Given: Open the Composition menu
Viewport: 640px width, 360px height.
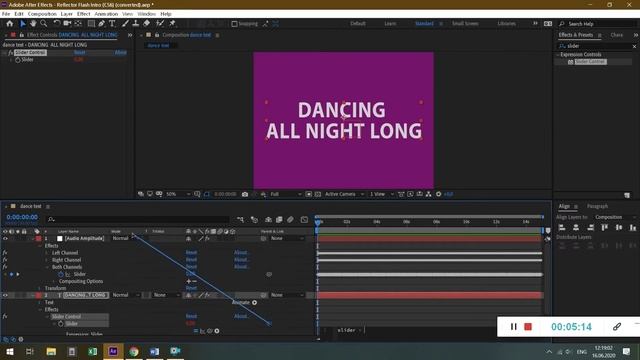Looking at the screenshot, I should (x=42, y=14).
